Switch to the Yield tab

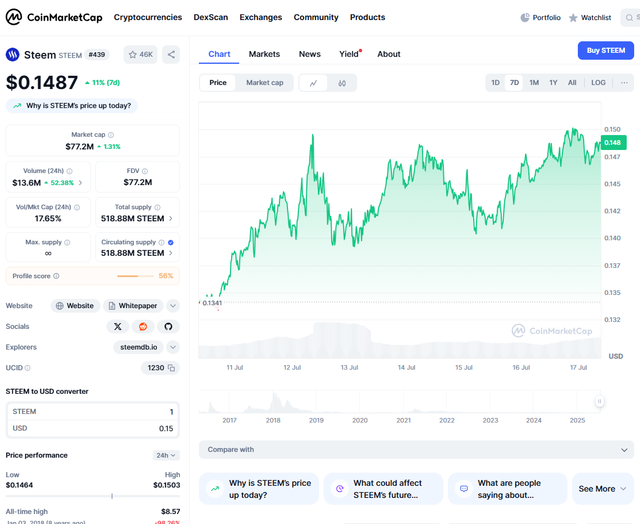349,54
